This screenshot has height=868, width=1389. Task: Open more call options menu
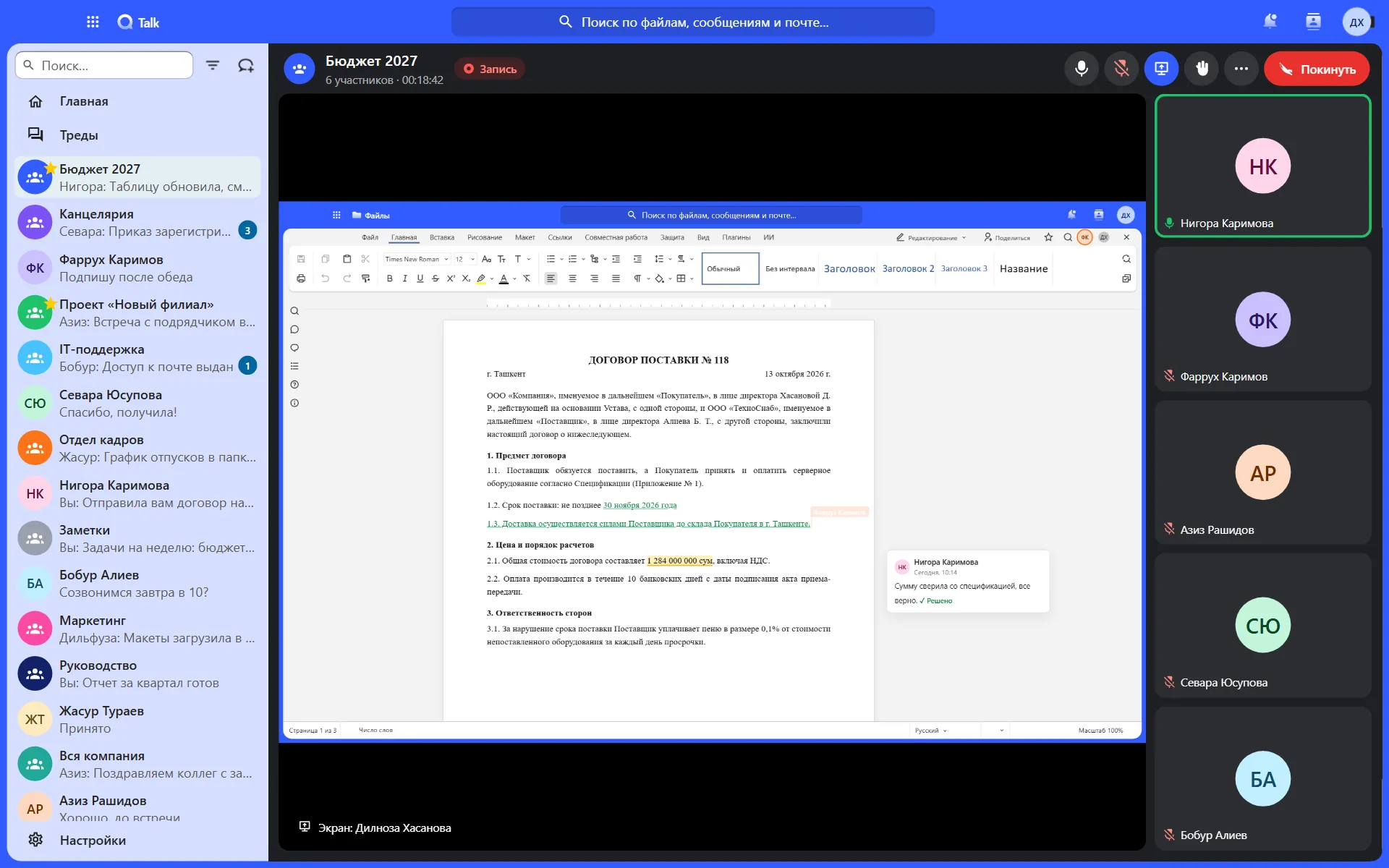(x=1241, y=69)
